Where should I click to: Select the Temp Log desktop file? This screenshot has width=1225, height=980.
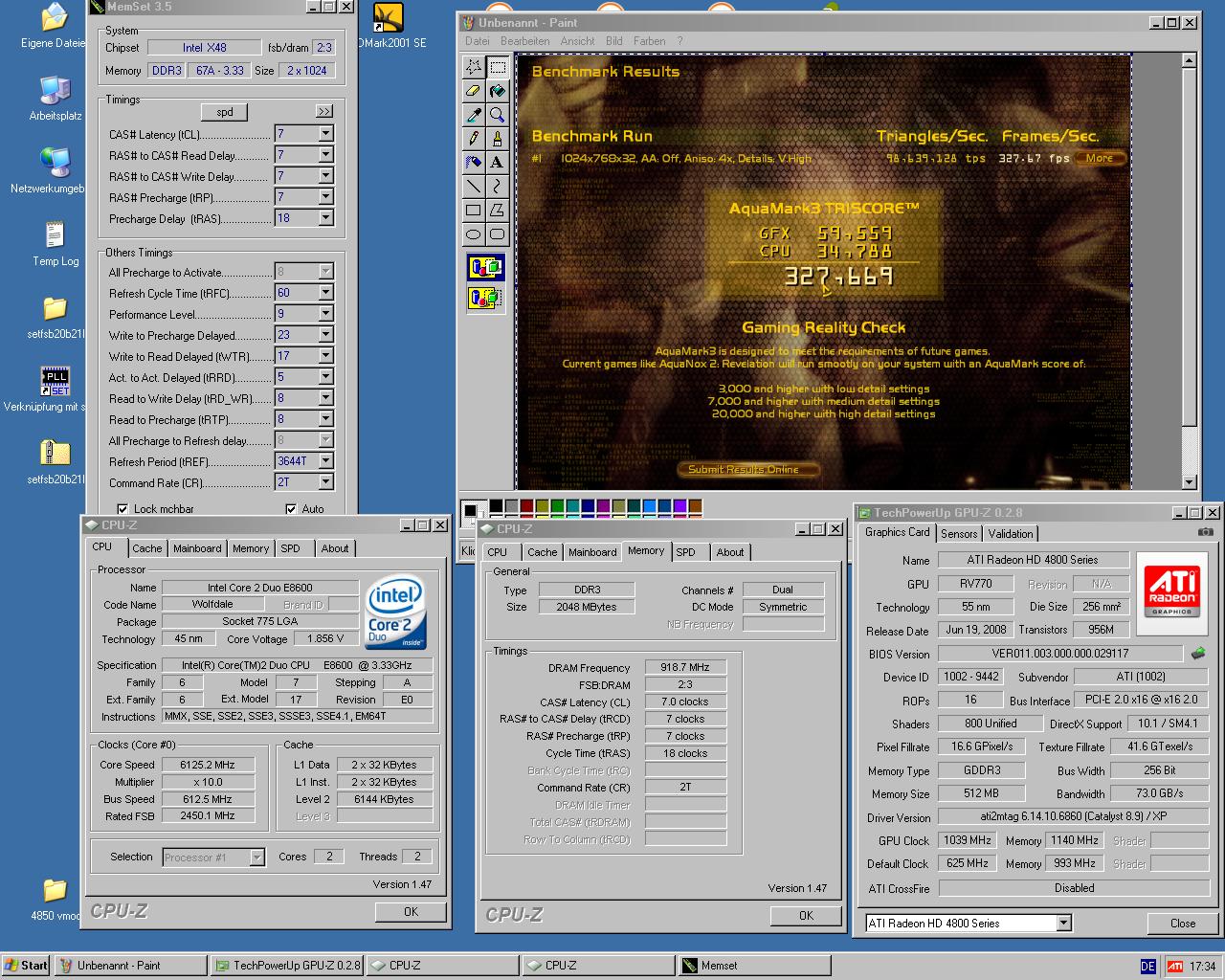[x=56, y=244]
